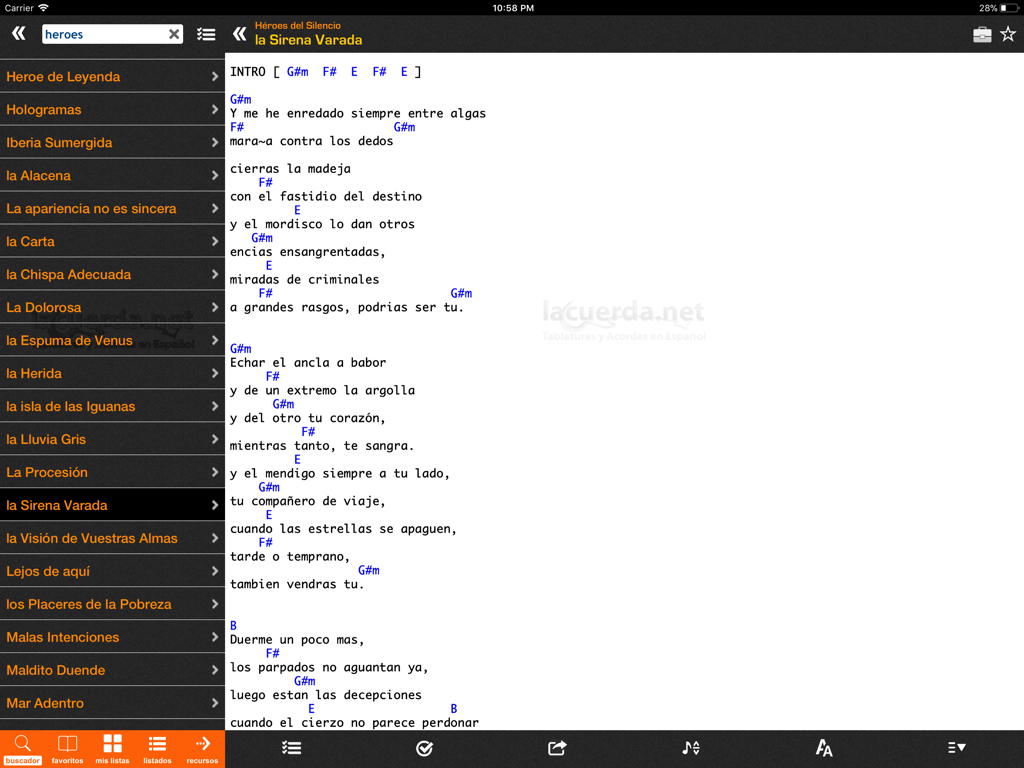Open the briefcase tools icon
1024x768 pixels.
tap(982, 34)
